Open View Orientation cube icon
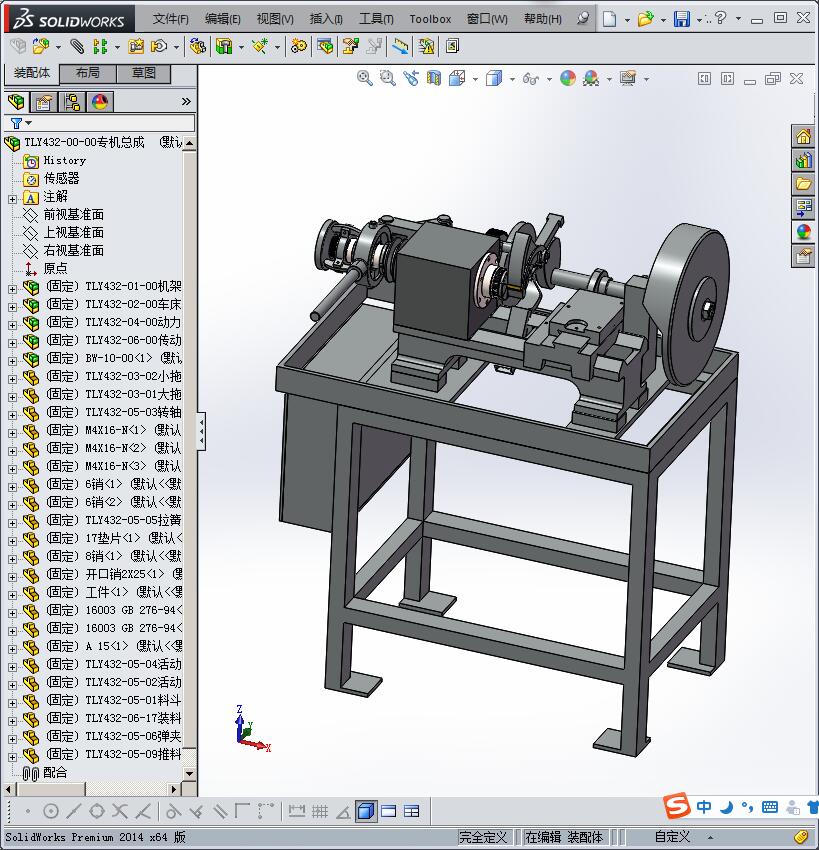819x850 pixels. coord(457,79)
